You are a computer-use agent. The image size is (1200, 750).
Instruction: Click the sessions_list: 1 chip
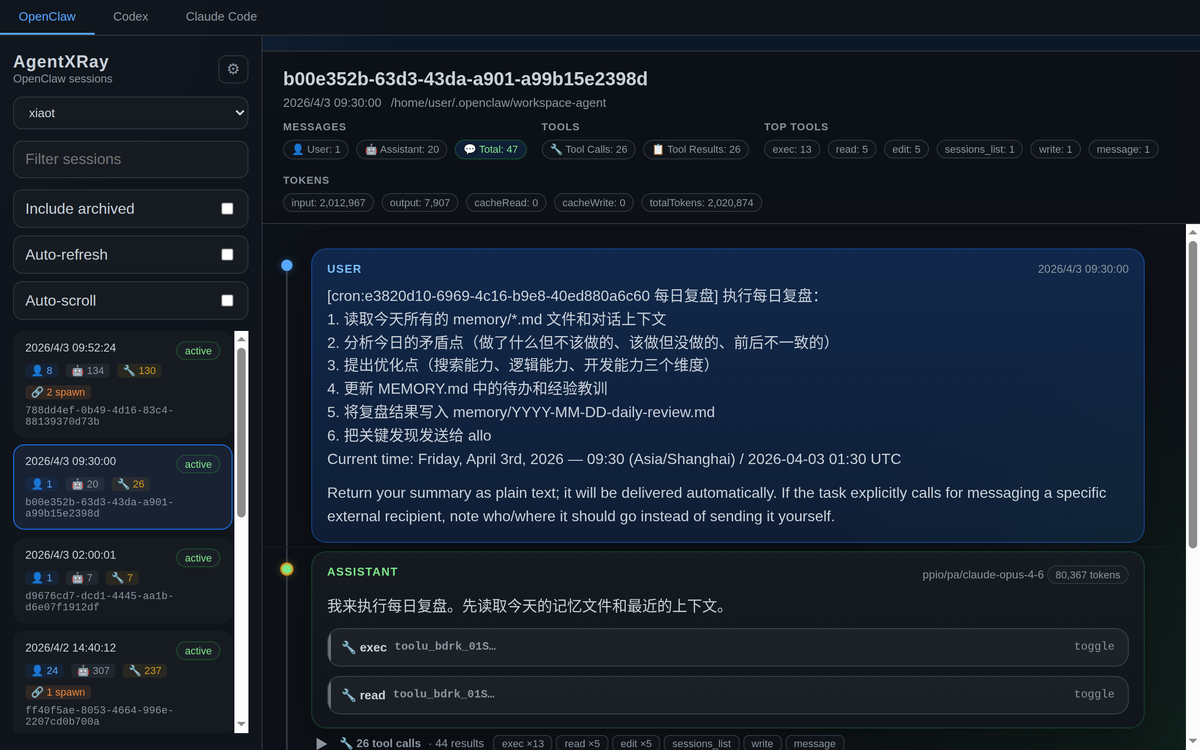tap(979, 149)
